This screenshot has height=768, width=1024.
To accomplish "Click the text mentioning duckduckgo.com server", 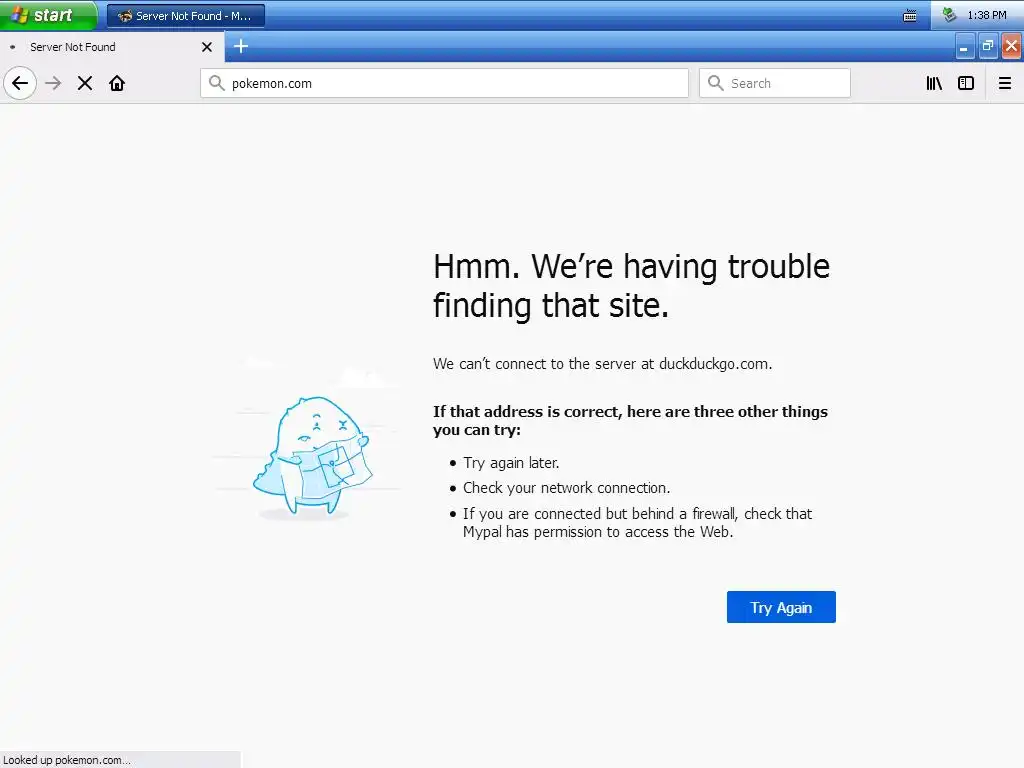I will (x=602, y=364).
